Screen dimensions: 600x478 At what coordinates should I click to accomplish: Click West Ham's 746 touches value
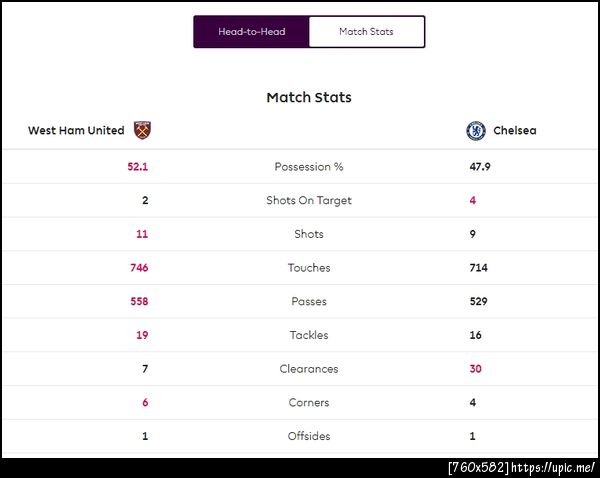click(139, 268)
